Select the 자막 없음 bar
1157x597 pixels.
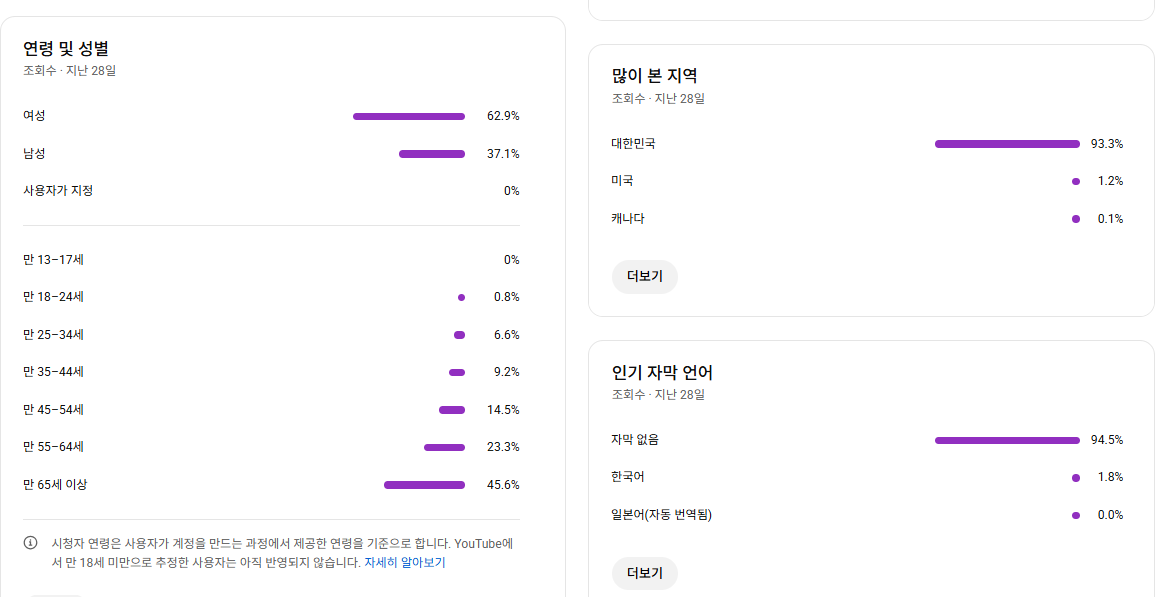(1007, 440)
